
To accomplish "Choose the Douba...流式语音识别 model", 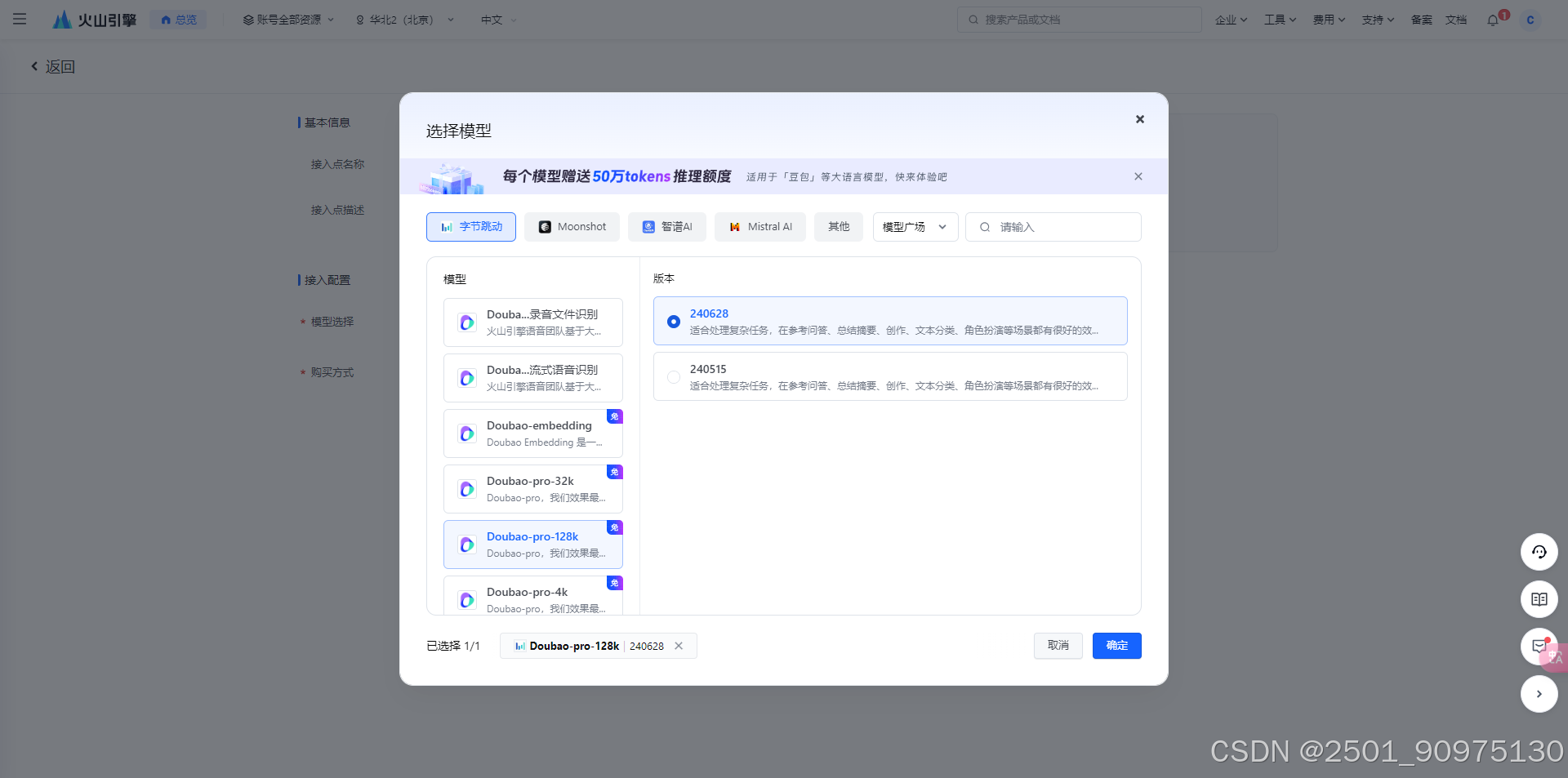I will (533, 378).
